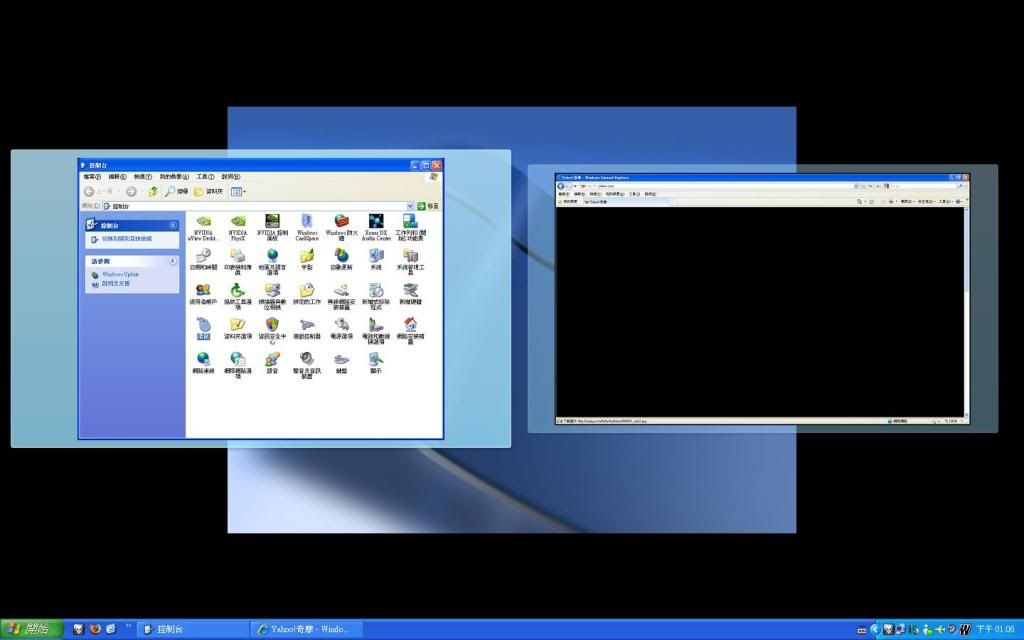Viewport: 1024px width, 640px height.
Task: Open the 工具(T) menu in Control Panel
Action: pyautogui.click(x=205, y=177)
